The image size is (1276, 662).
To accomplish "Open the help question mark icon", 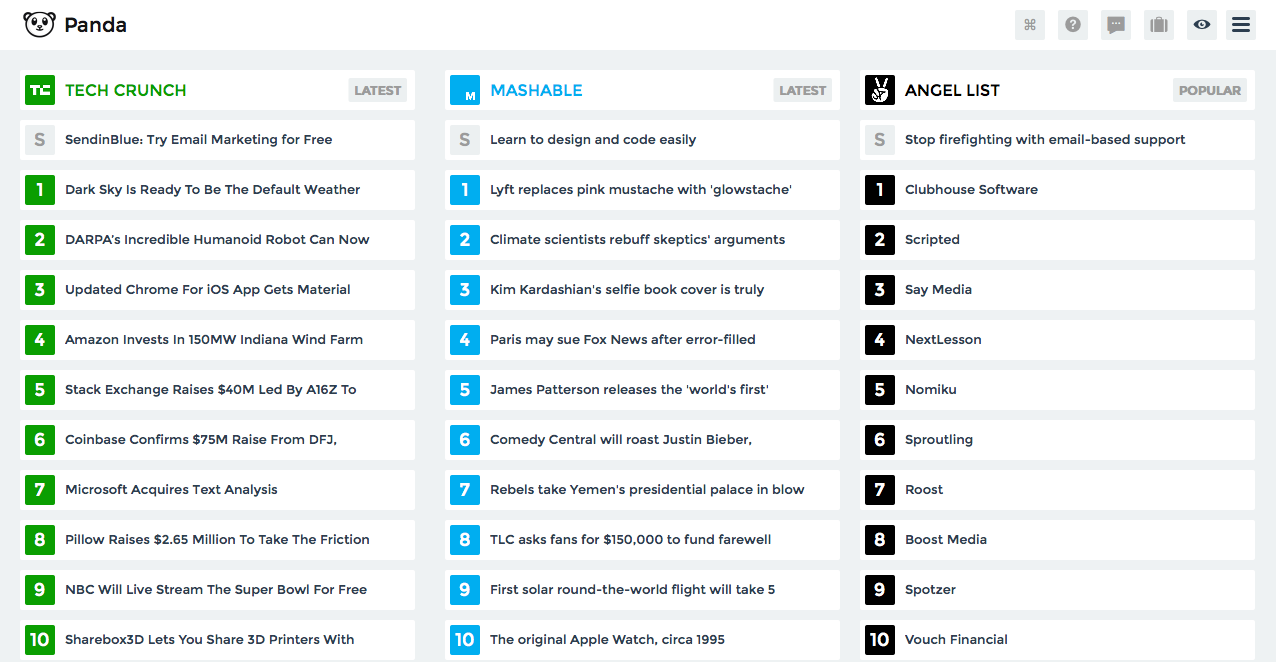I will coord(1073,25).
